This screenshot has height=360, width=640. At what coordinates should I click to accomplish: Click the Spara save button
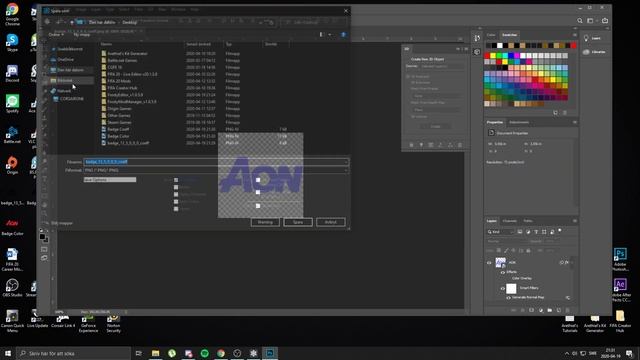(298, 222)
